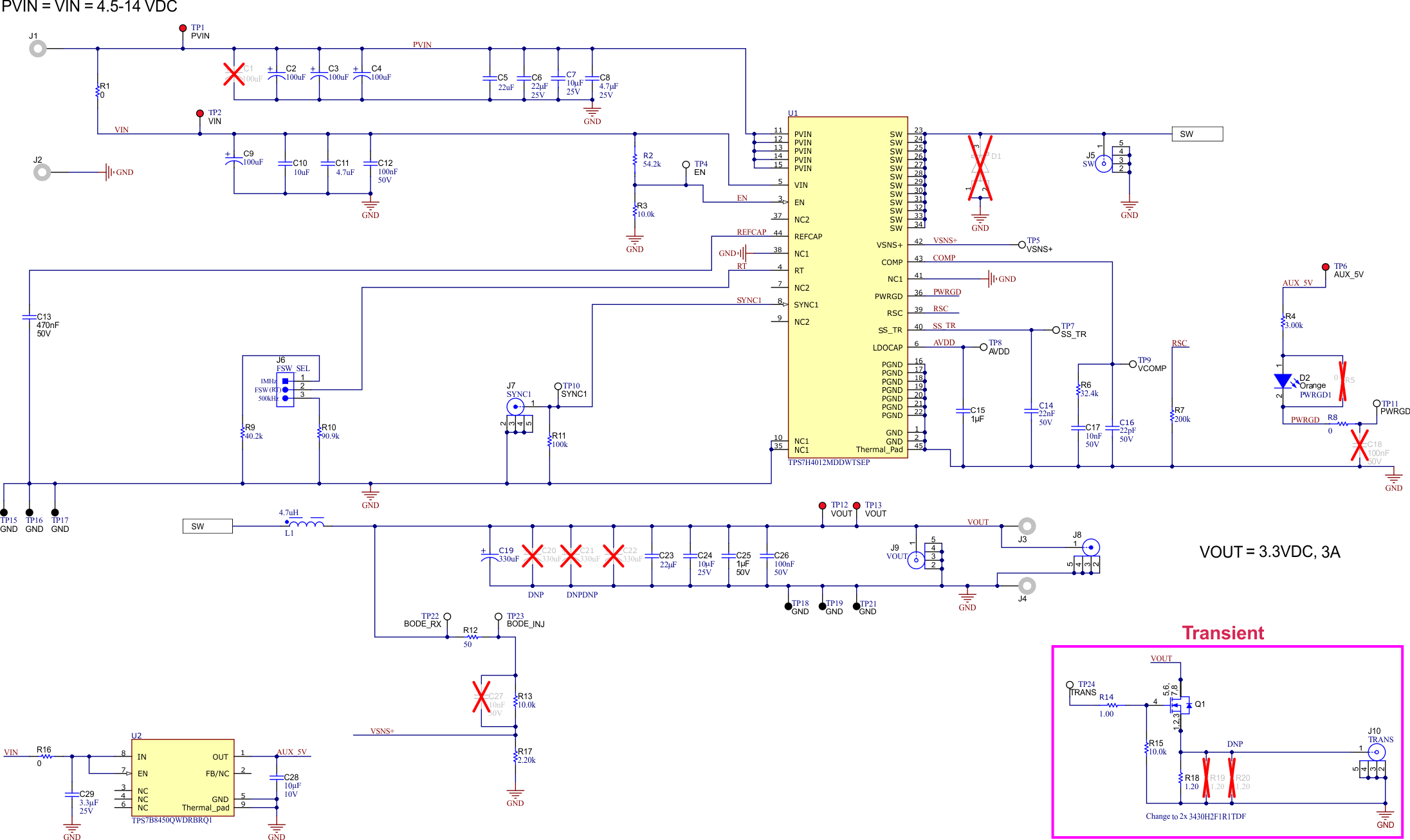Viewport: 1410px width, 840px height.
Task: Select the TP1 PVIN test point marker
Action: coord(182,28)
